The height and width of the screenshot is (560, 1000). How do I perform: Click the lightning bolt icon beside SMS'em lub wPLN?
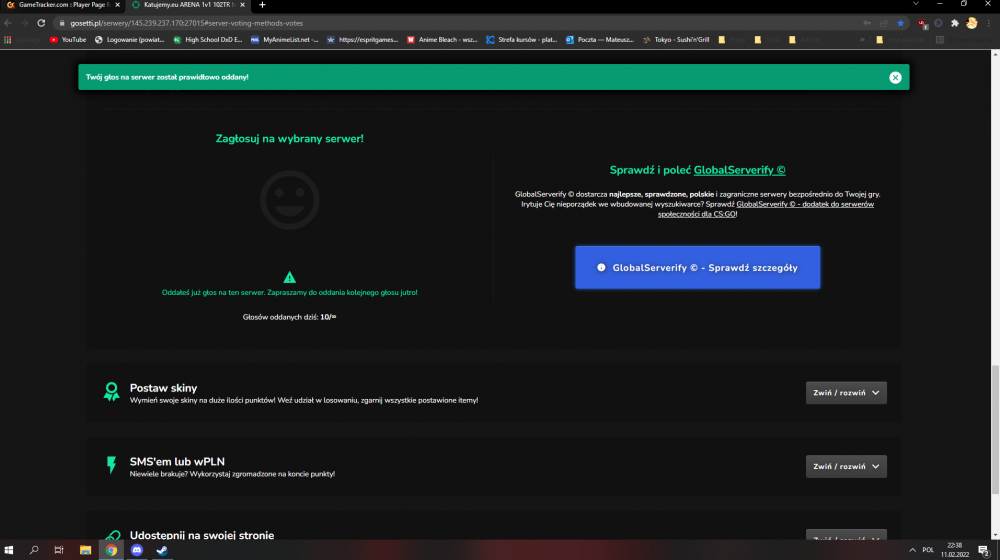point(112,465)
